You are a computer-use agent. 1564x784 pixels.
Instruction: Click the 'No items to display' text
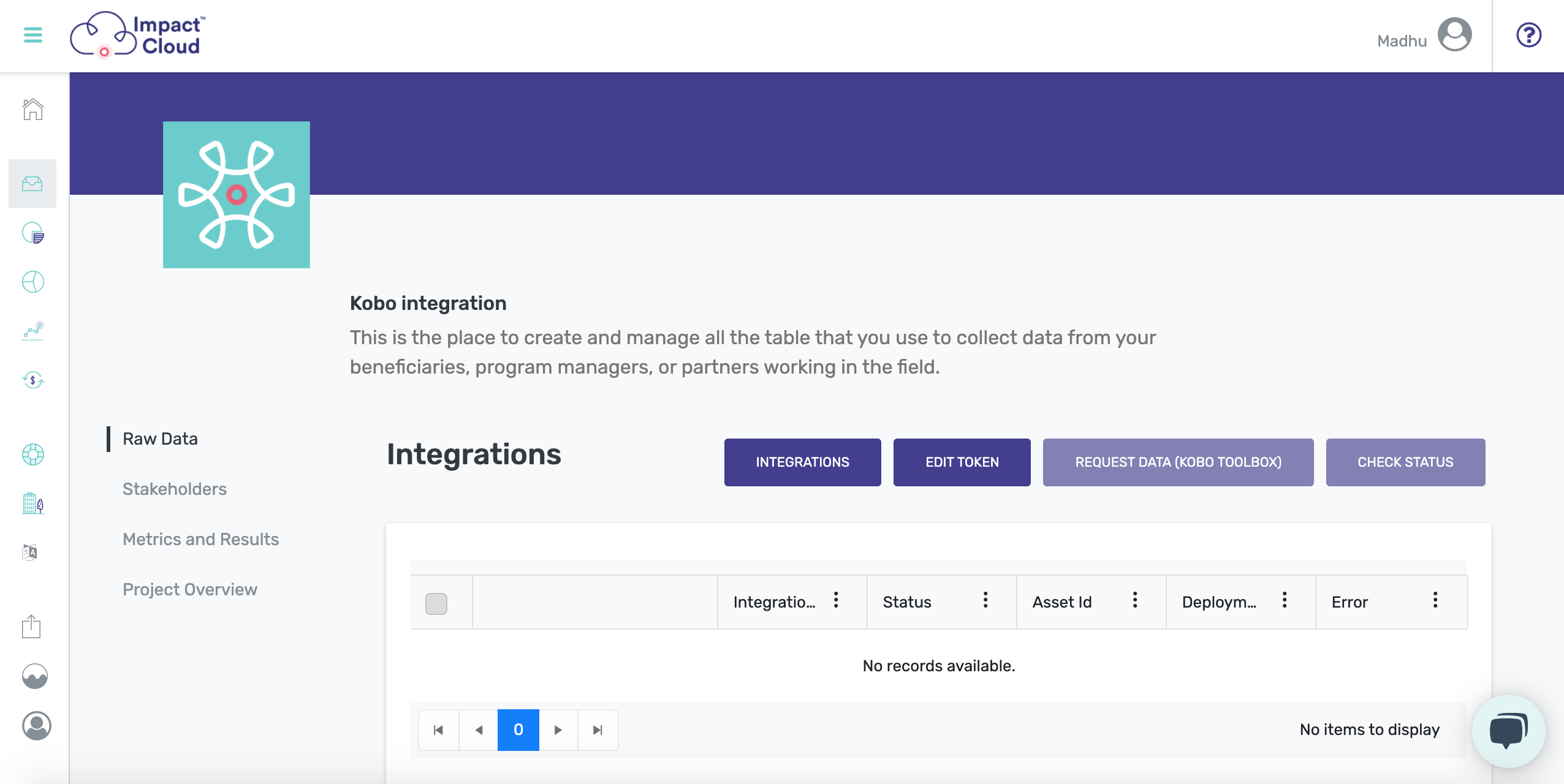[x=1370, y=729]
